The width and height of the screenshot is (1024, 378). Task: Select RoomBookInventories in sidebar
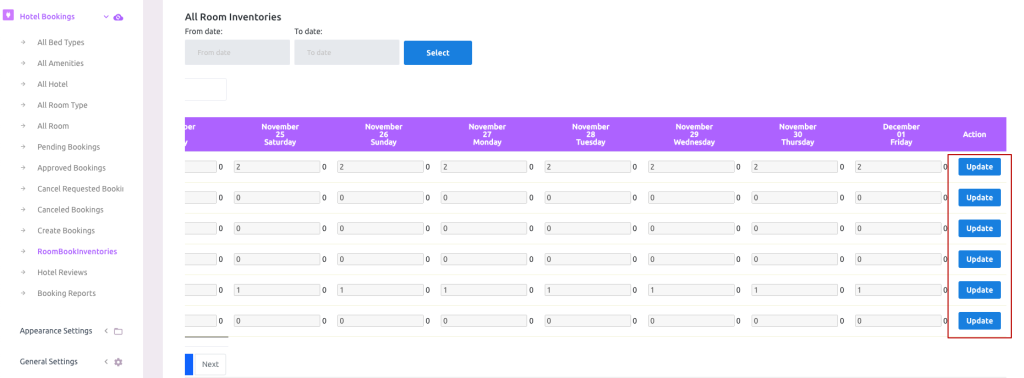[x=77, y=251]
